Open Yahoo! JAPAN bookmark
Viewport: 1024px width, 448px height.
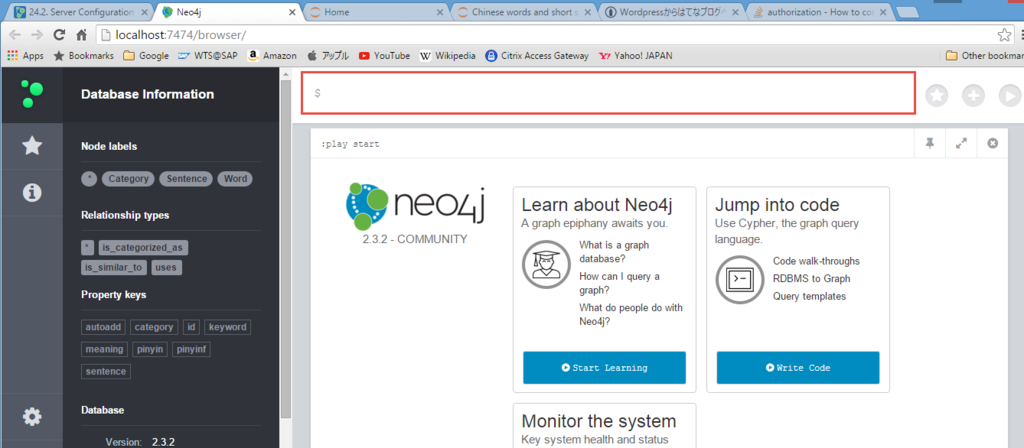(x=635, y=56)
